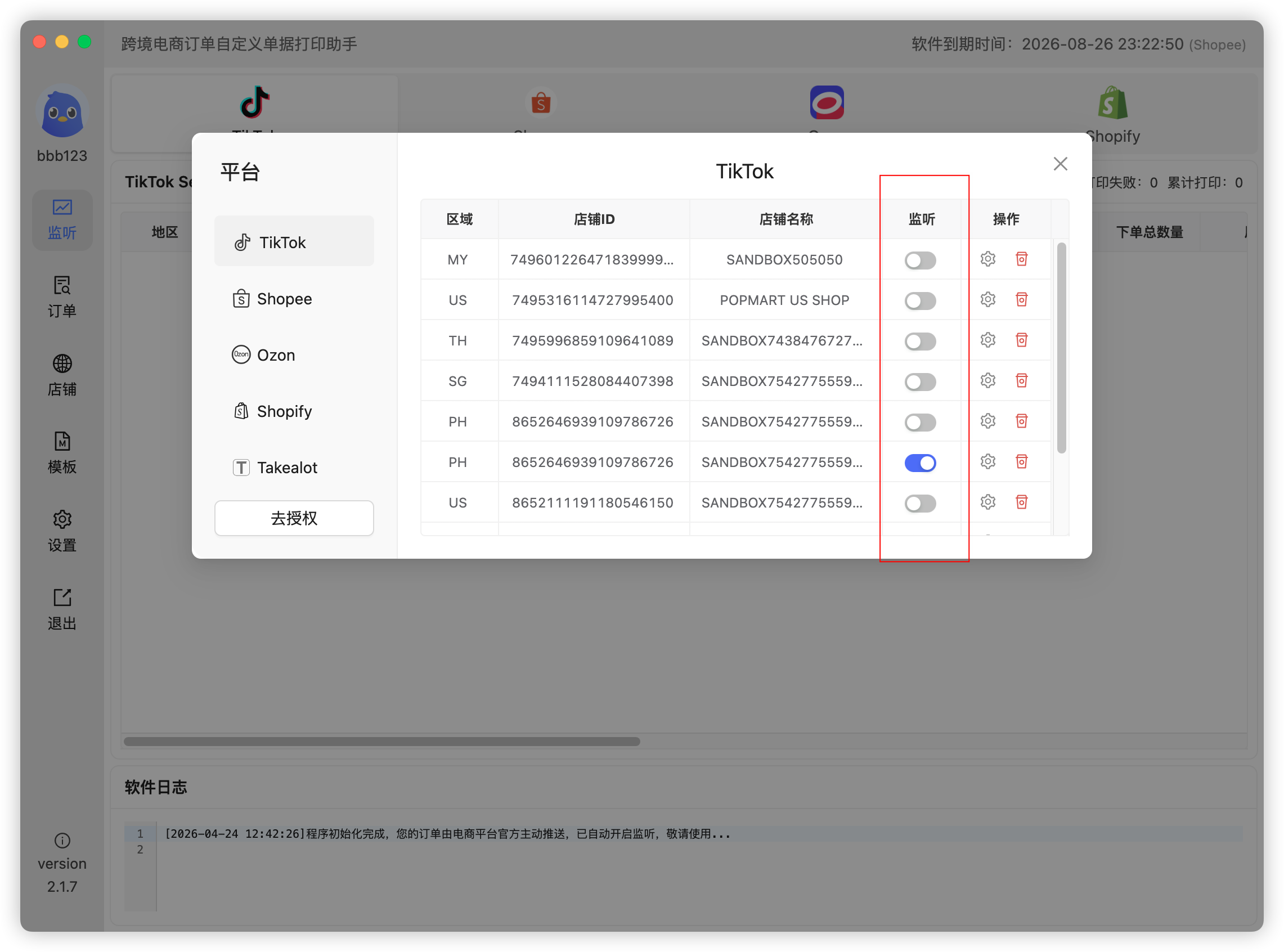Click shop ID 7495996859109641089
Image resolution: width=1284 pixels, height=952 pixels.
tap(592, 340)
